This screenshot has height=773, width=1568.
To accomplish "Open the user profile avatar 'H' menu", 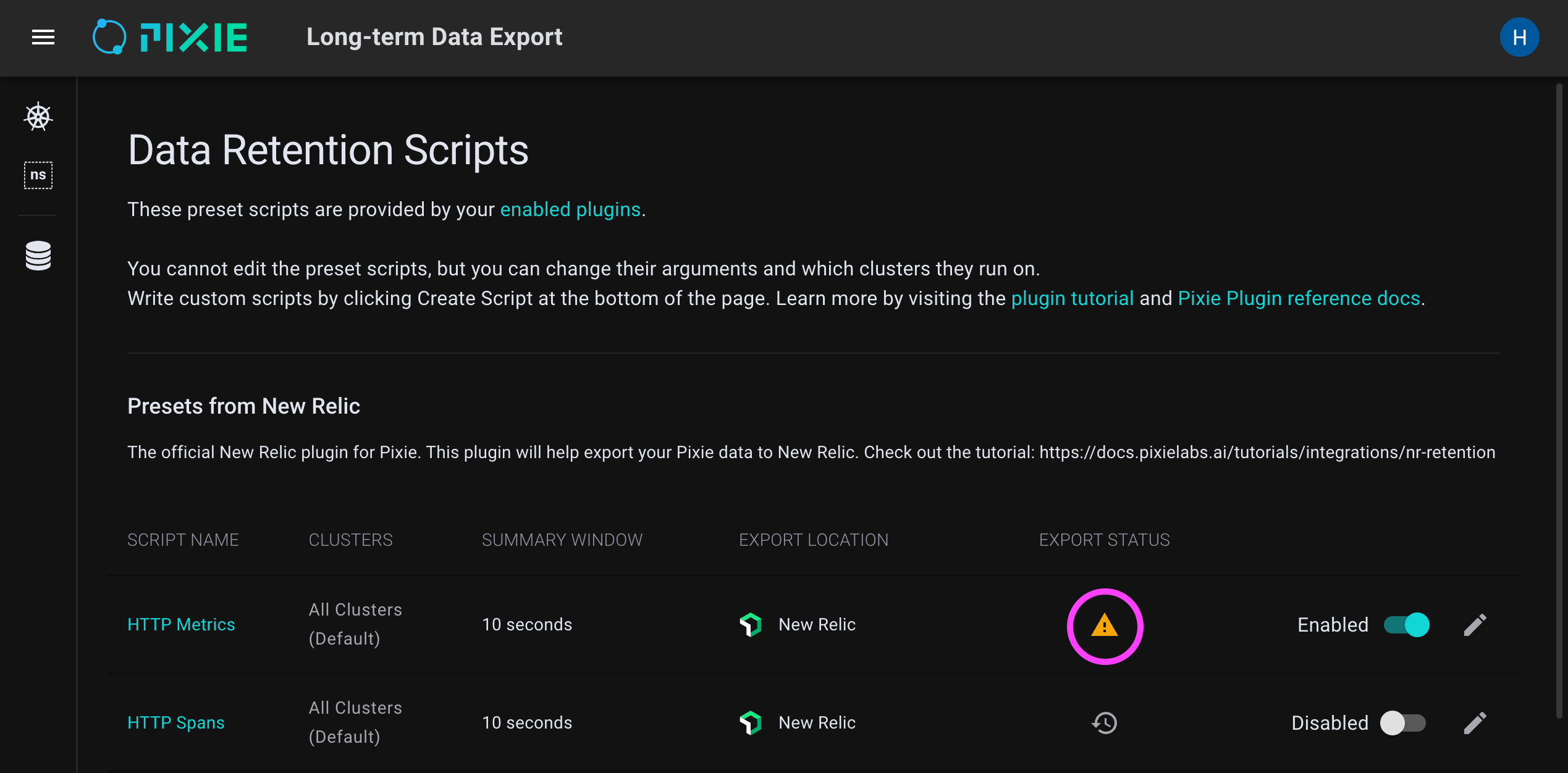I will point(1519,38).
